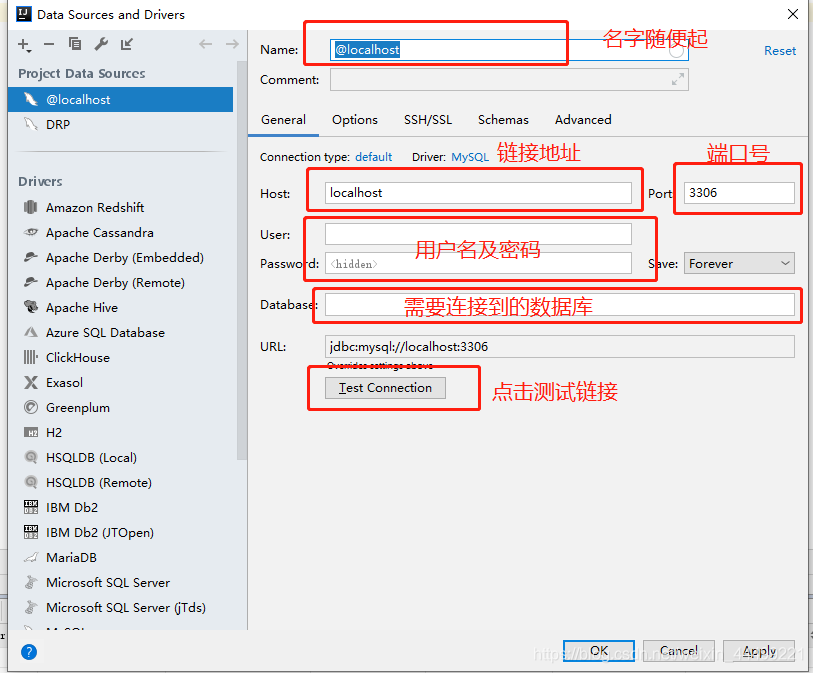Open the Save password Forever dropdown
The width and height of the screenshot is (813, 673).
739,263
